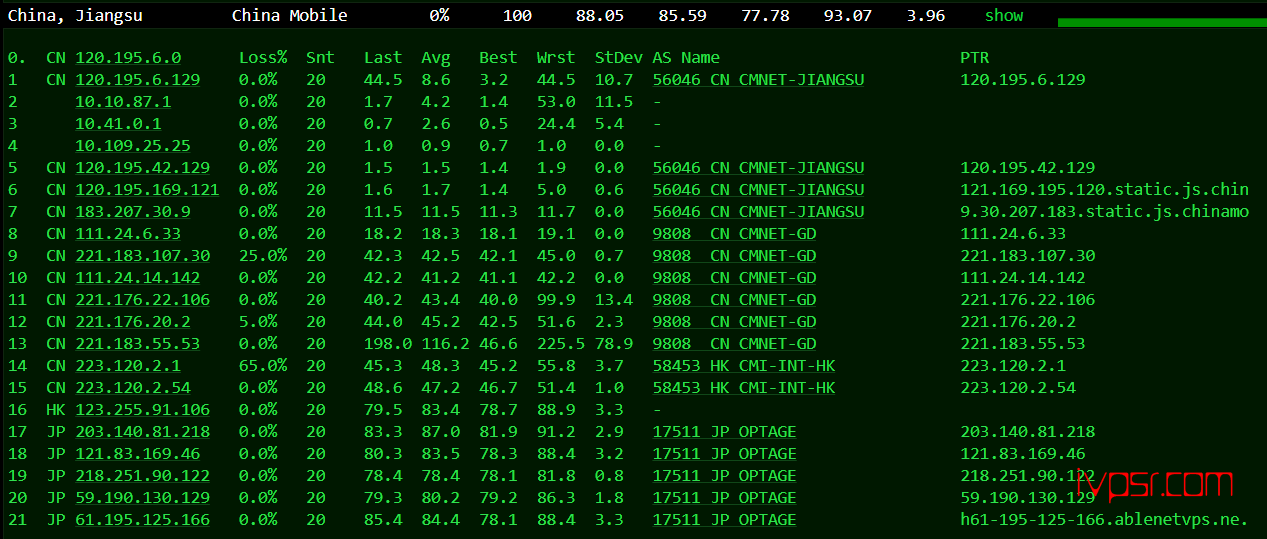1267x539 pixels.
Task: Open IP link 120.195.42.129 in hop 5
Action: click(143, 168)
